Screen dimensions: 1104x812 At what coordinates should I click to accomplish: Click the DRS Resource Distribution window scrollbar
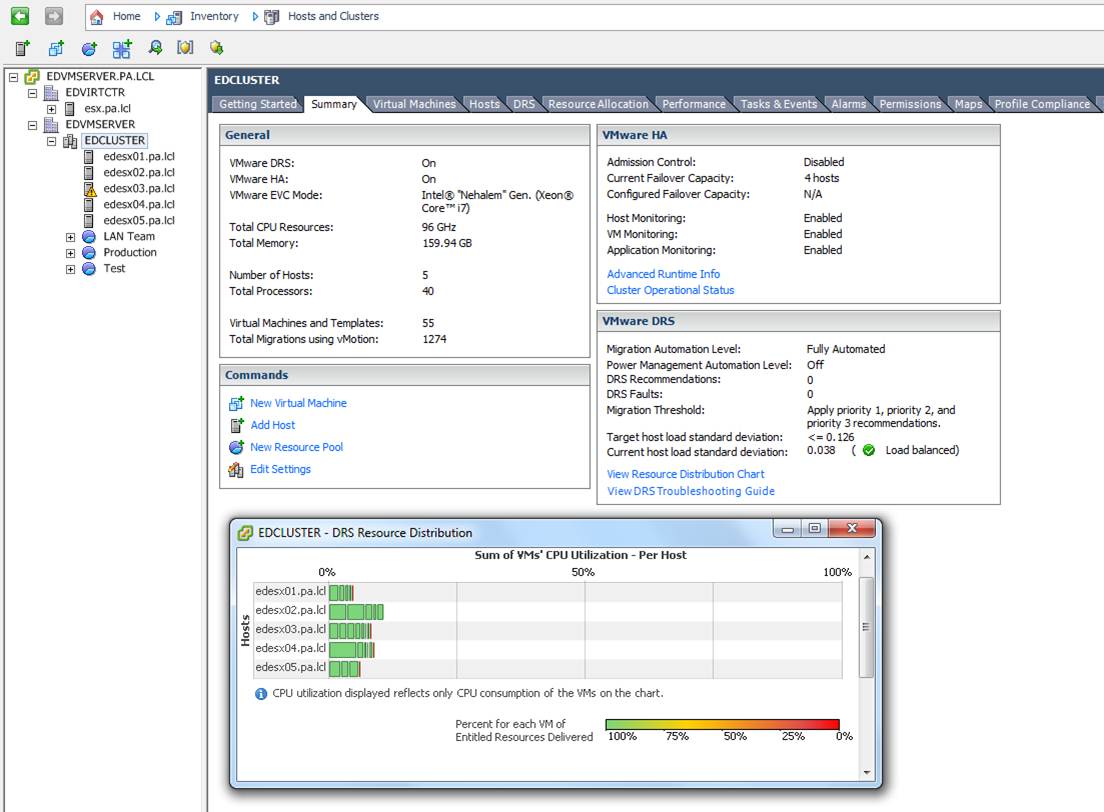[x=866, y=626]
